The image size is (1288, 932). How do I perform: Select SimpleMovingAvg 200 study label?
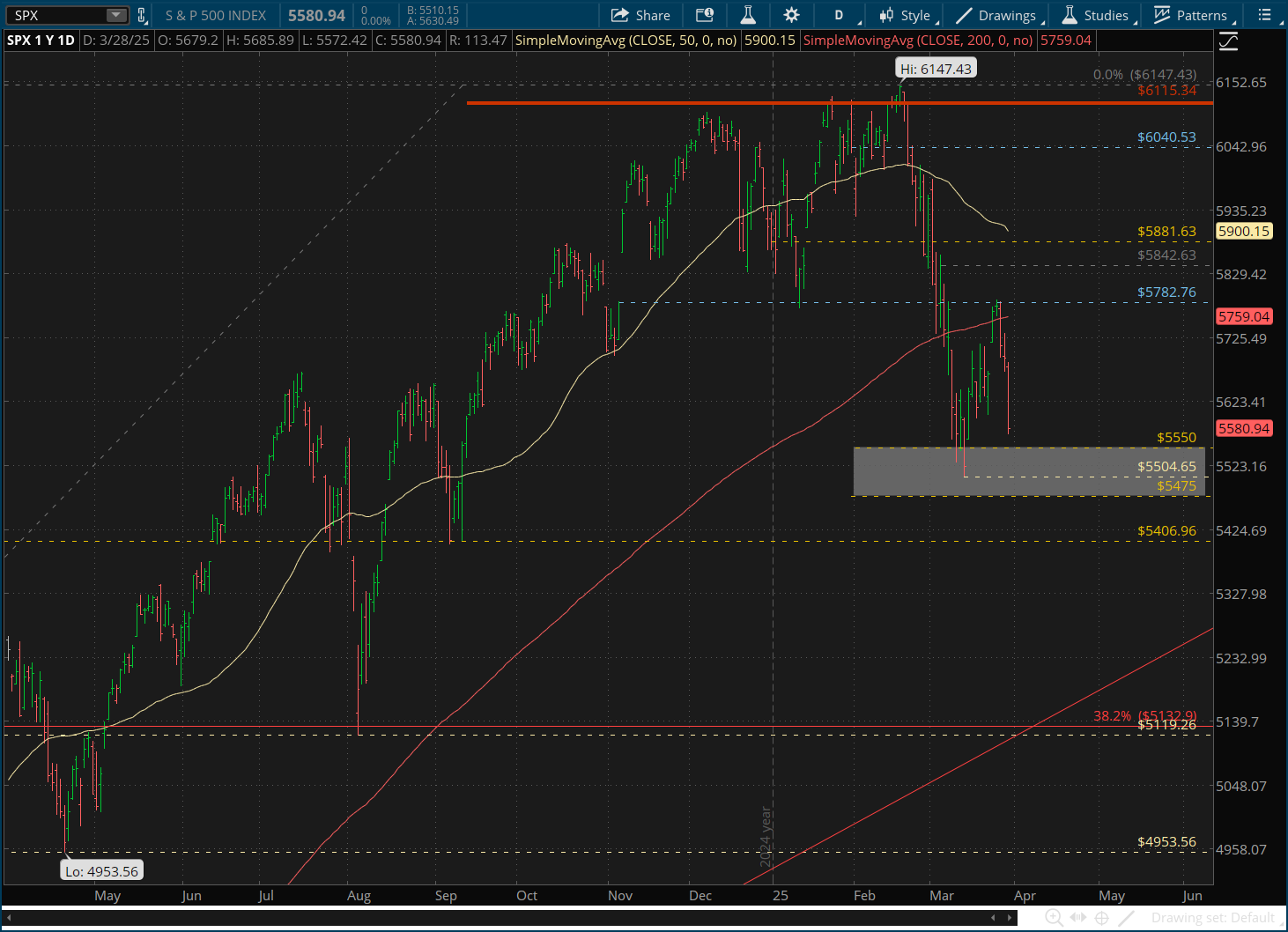point(918,41)
